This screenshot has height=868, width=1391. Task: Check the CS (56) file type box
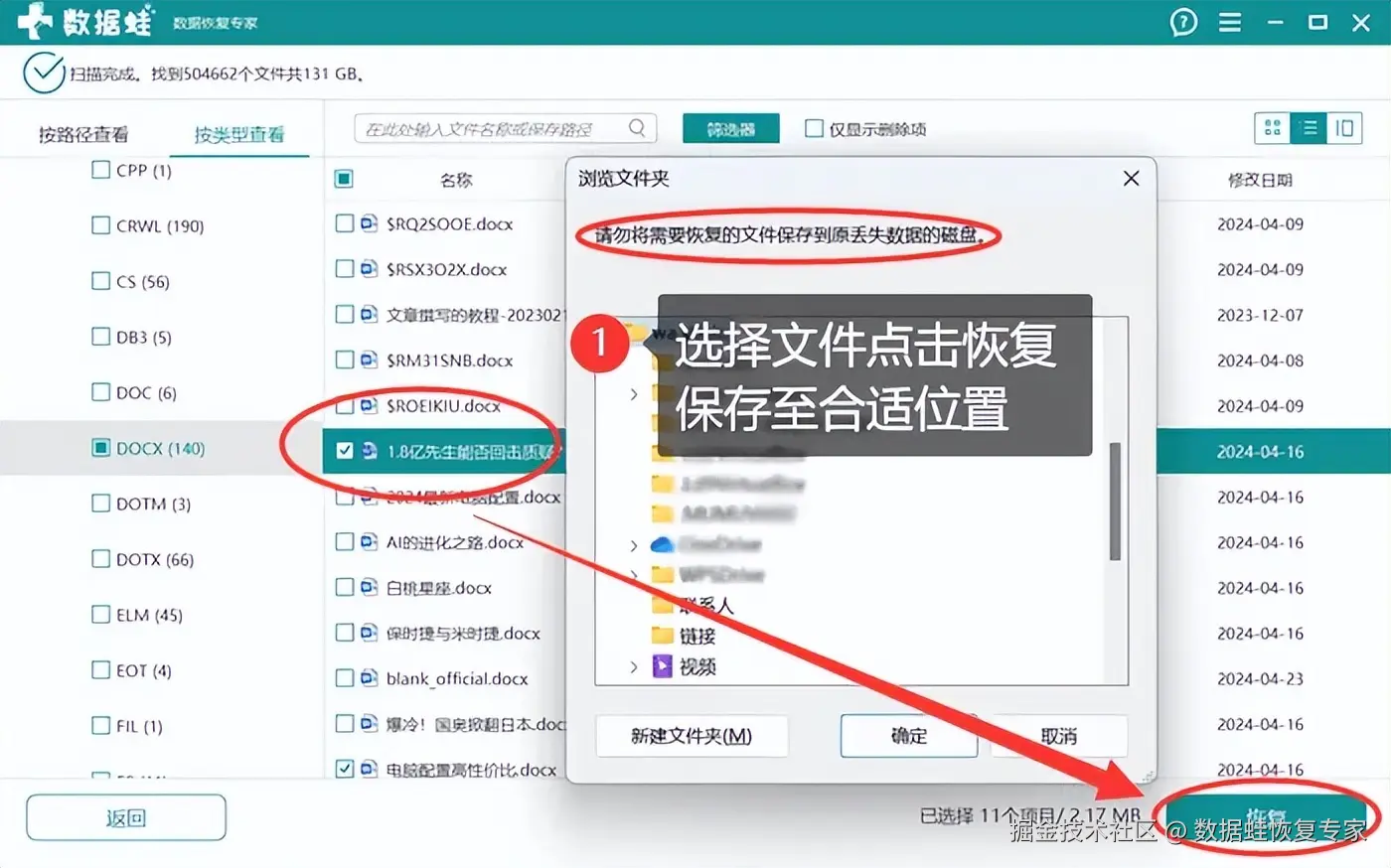click(100, 281)
